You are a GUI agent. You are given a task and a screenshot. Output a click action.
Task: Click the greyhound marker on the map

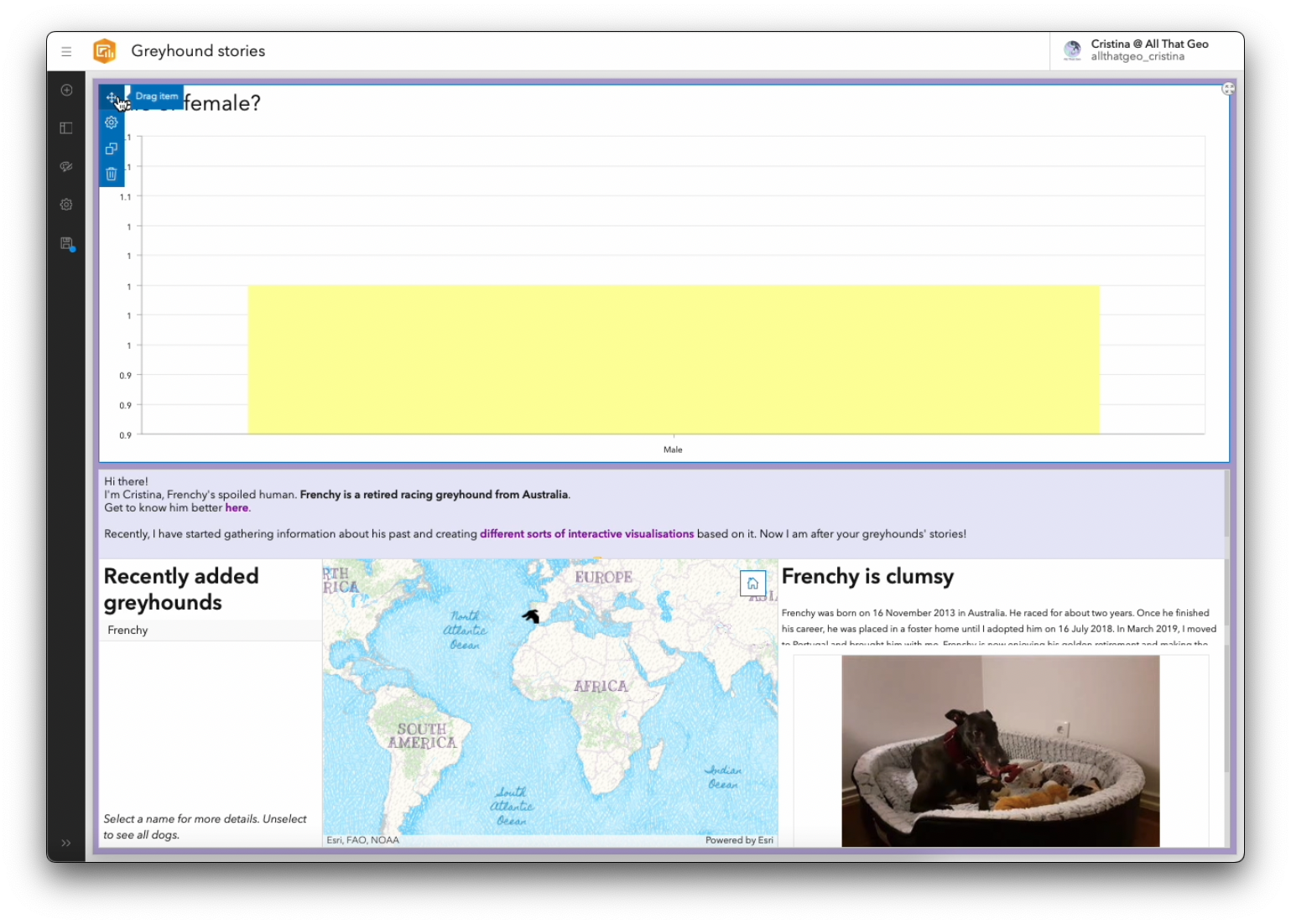click(531, 616)
